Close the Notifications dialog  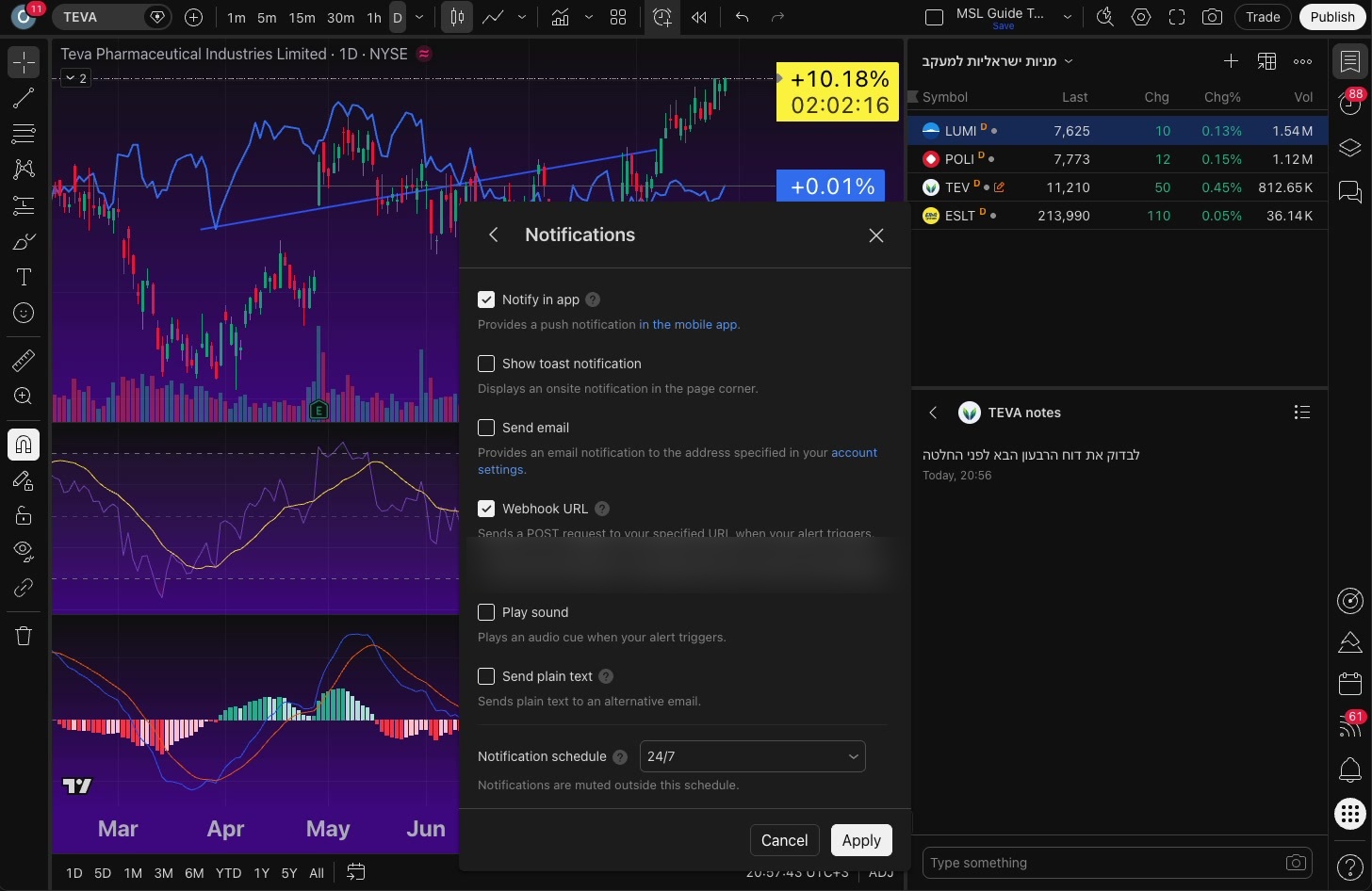coord(876,235)
